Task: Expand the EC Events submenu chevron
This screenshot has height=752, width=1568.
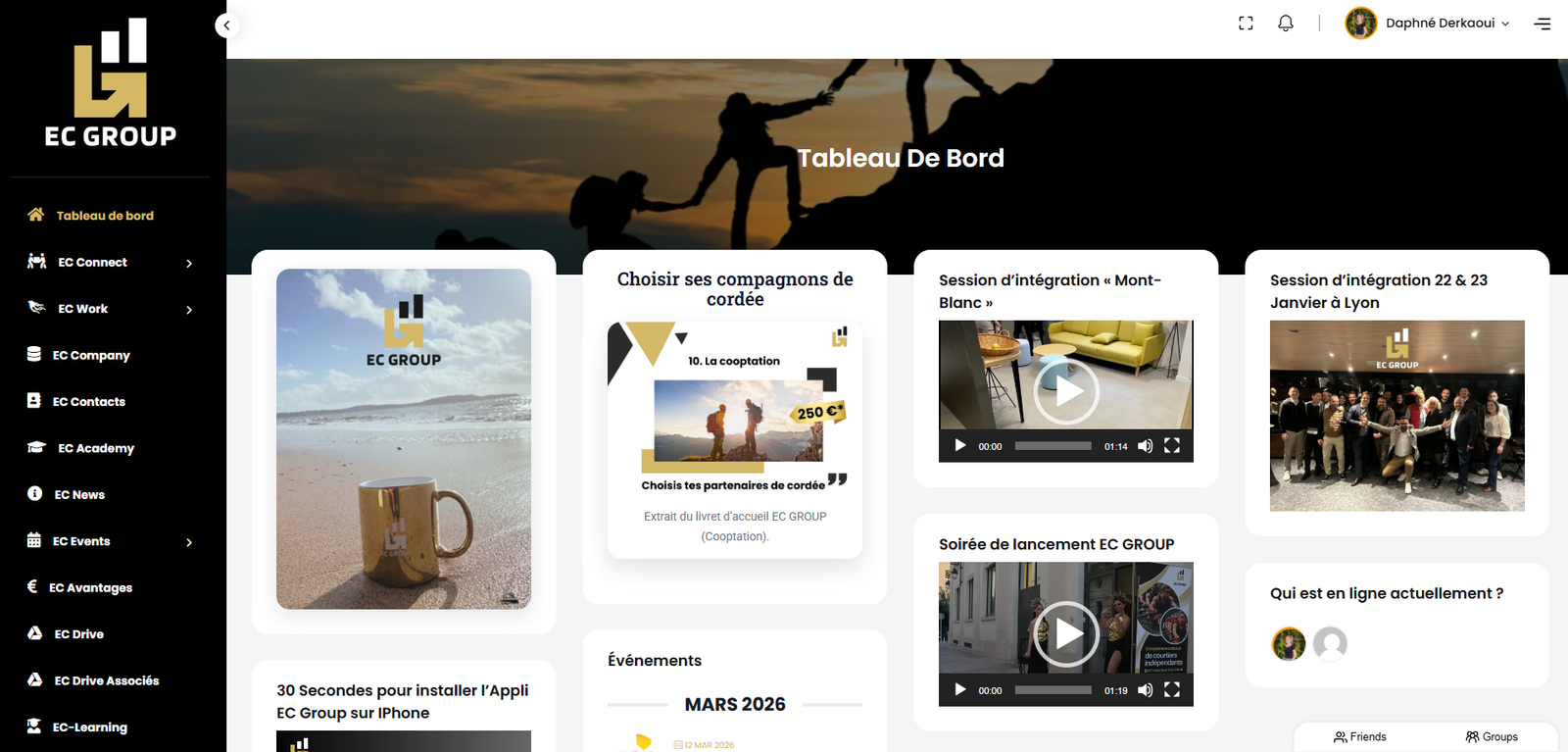Action: click(189, 542)
